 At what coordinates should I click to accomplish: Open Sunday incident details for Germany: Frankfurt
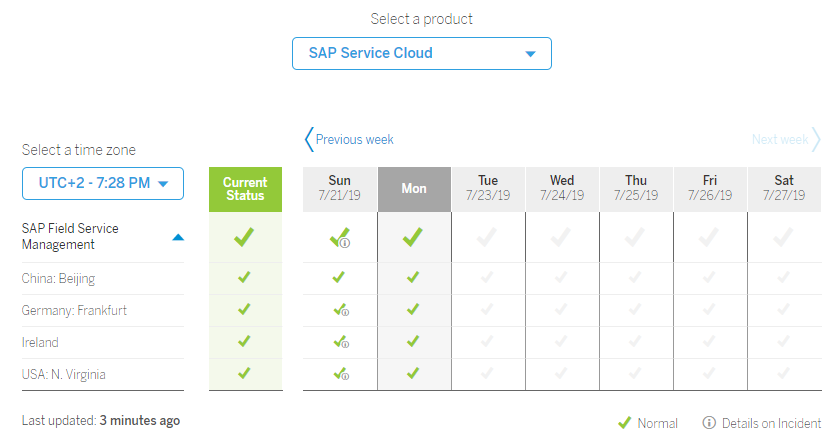click(345, 312)
